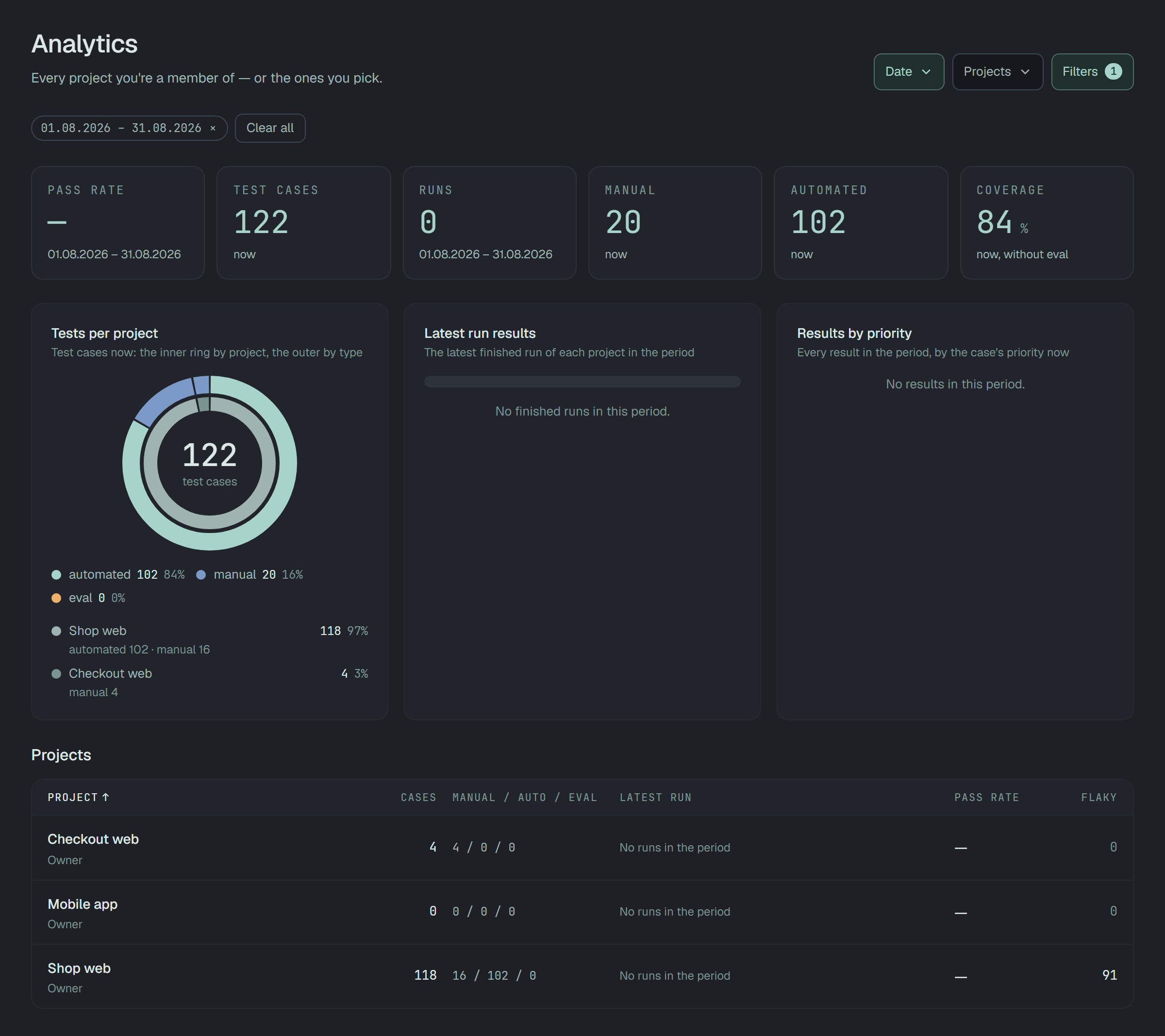The height and width of the screenshot is (1036, 1165).
Task: Open the Projects dropdown
Action: click(x=998, y=72)
